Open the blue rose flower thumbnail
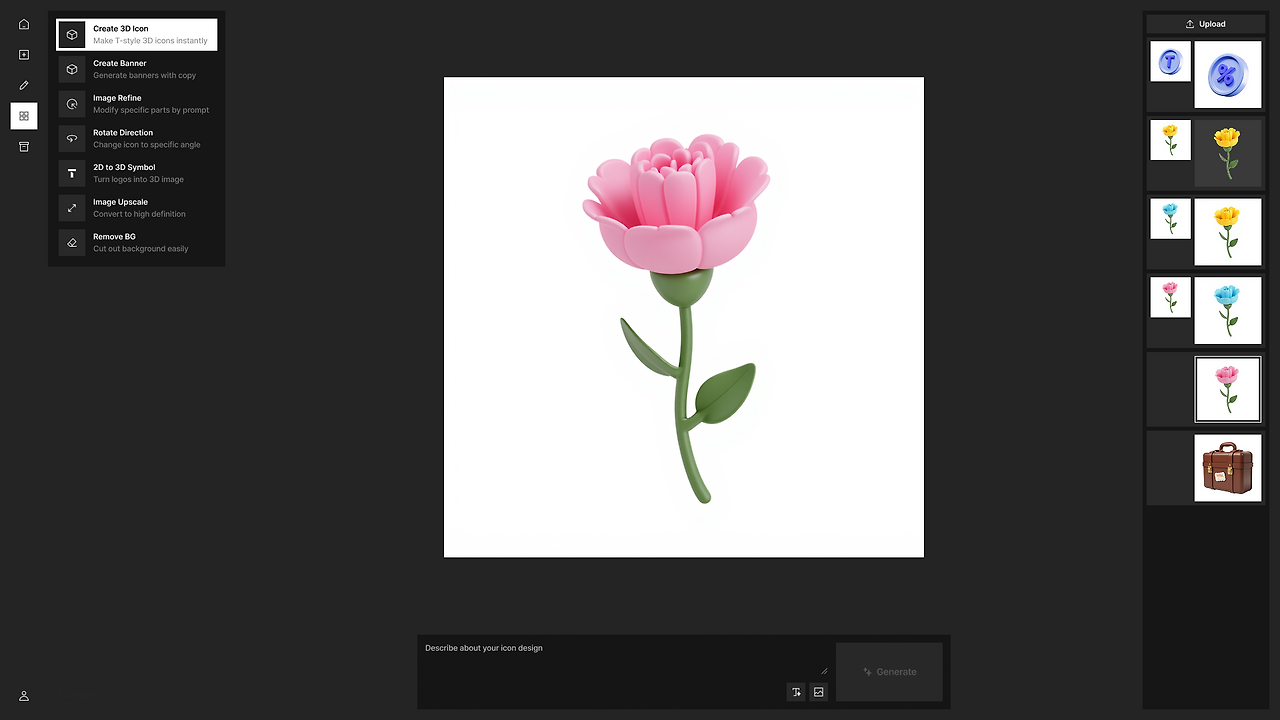 1228,310
